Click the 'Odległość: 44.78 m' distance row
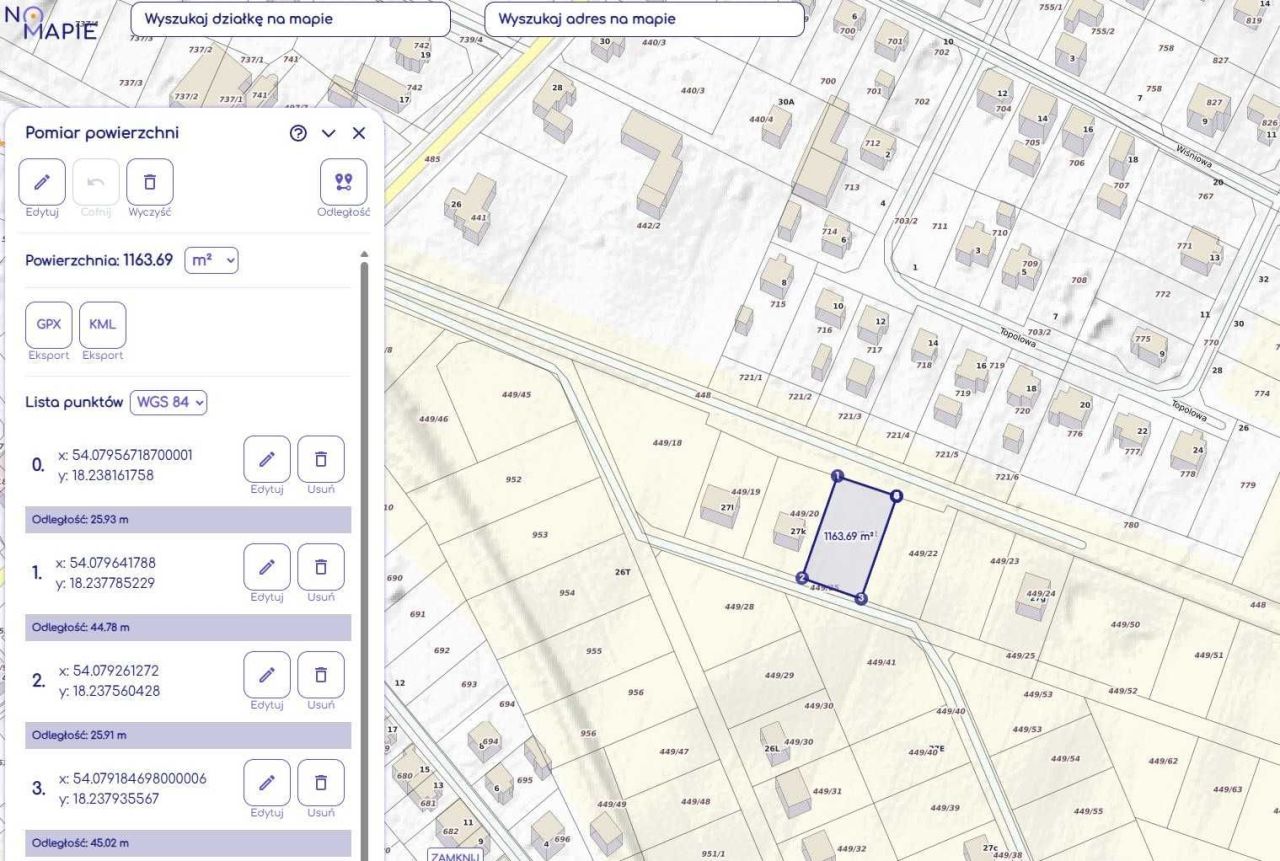The height and width of the screenshot is (861, 1280). pos(188,628)
